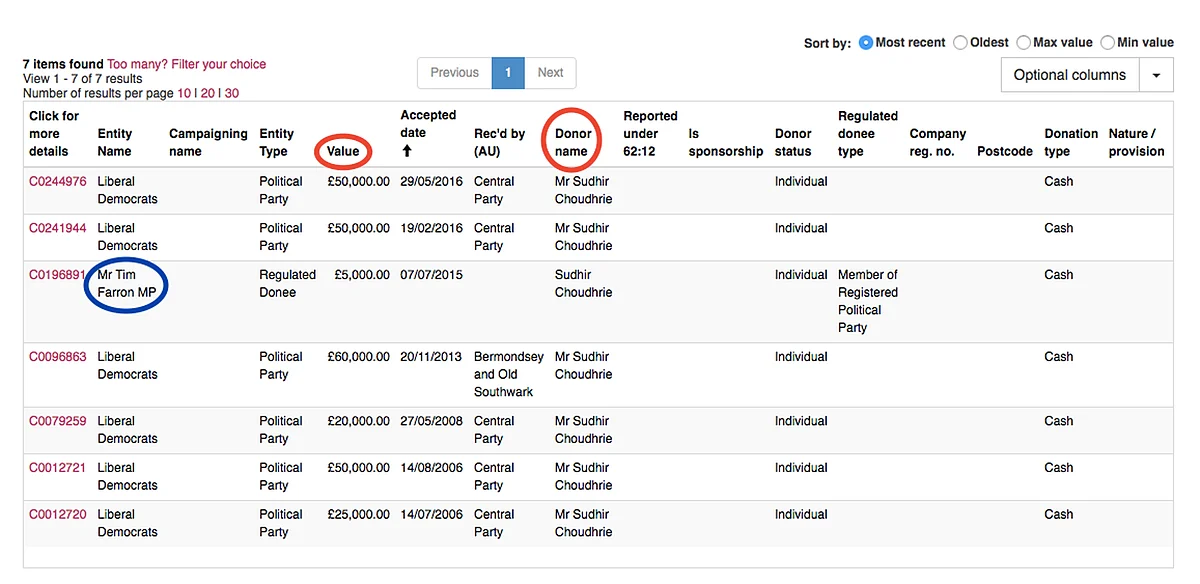
Task: Click the 27/05/2008 accepted date cell
Action: coord(432,421)
